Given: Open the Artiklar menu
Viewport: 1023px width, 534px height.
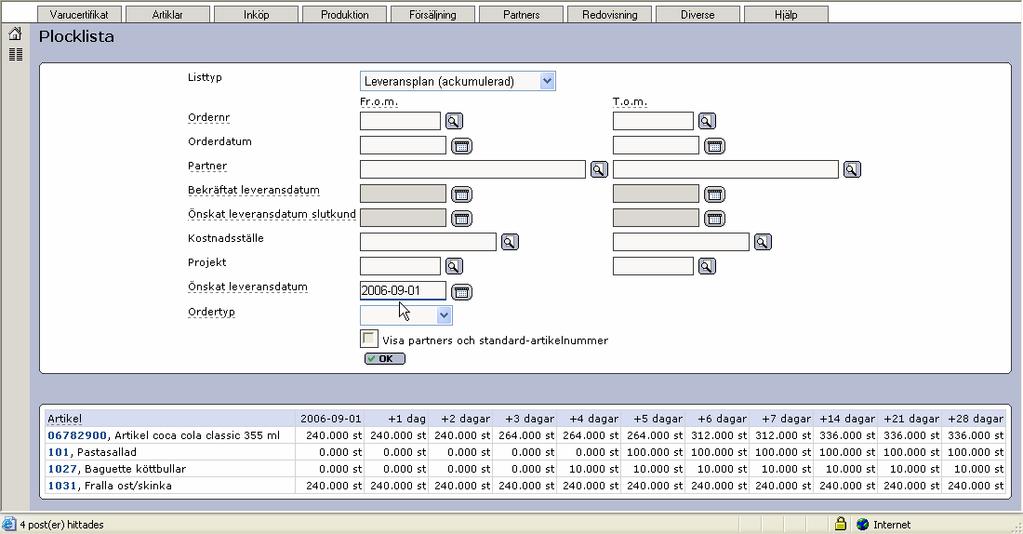Looking at the screenshot, I should click(168, 14).
